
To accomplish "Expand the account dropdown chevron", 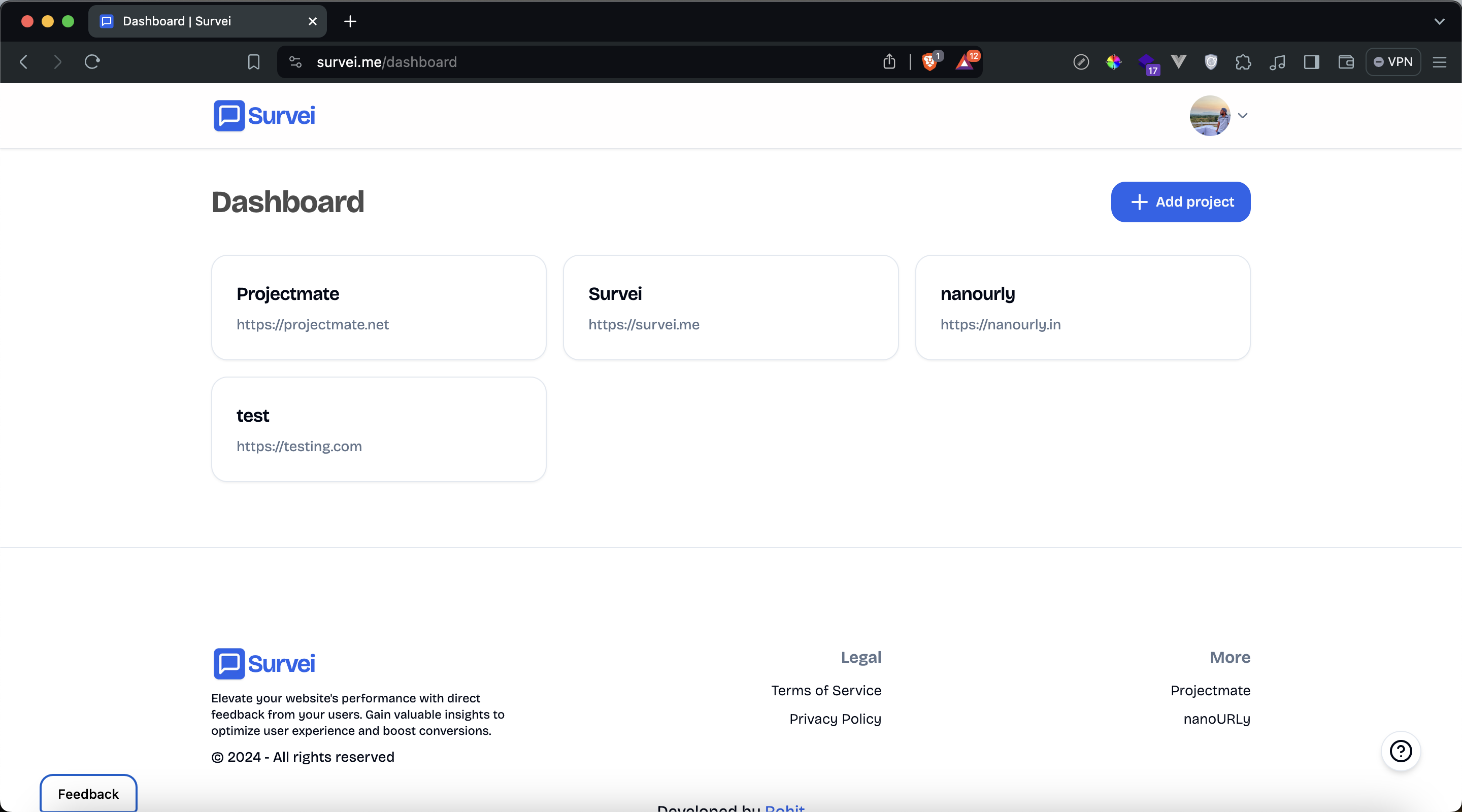I will pos(1243,116).
